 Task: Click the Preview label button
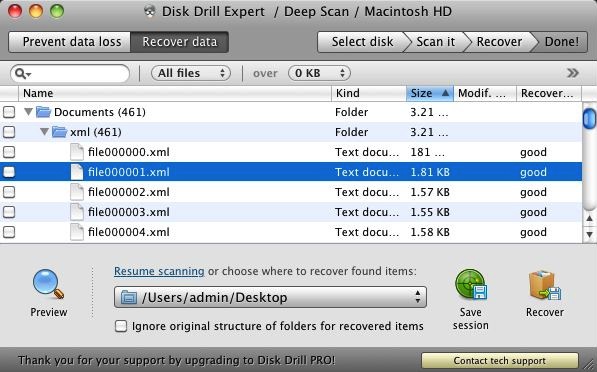click(49, 312)
